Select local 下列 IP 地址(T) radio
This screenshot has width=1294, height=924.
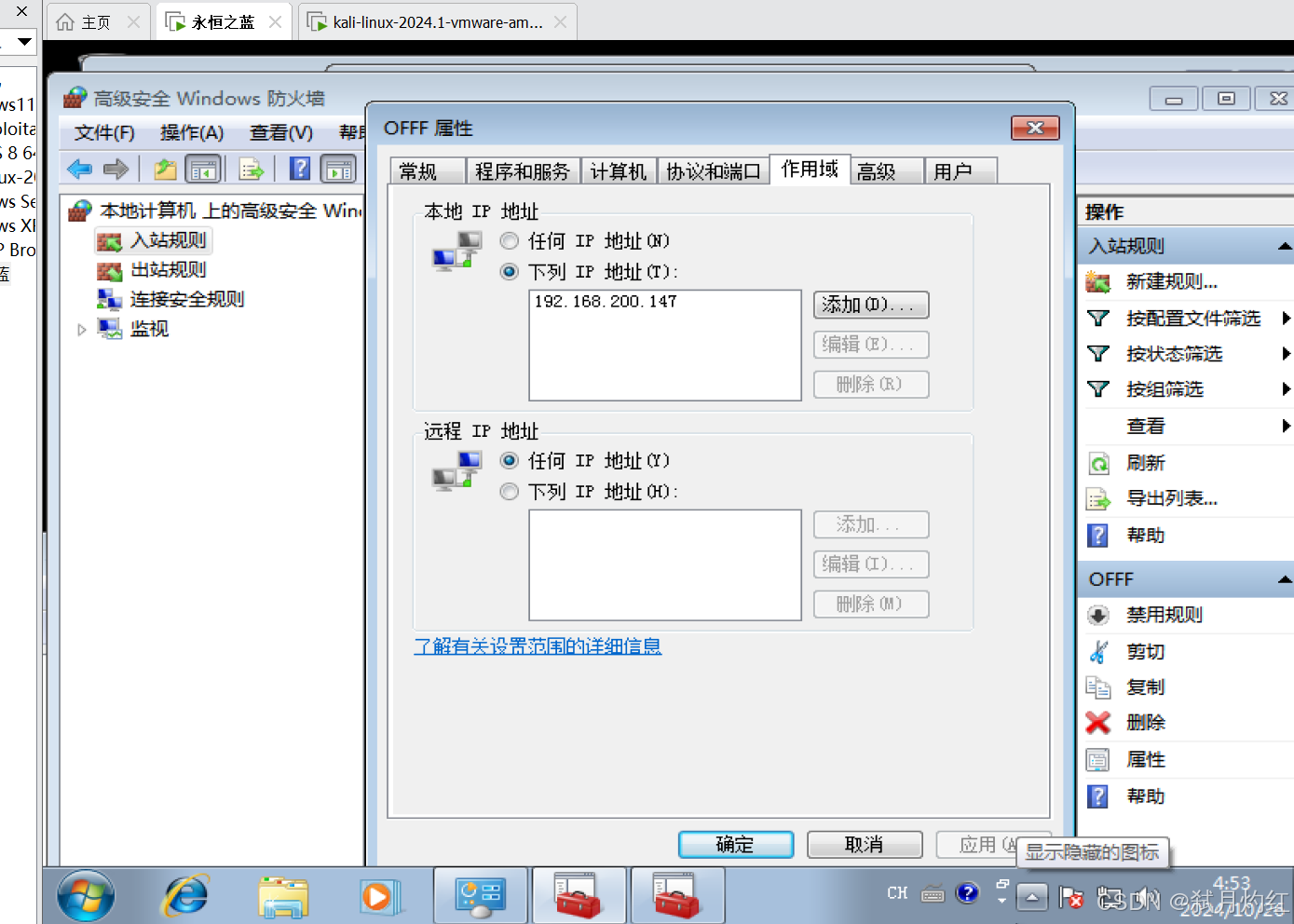(509, 272)
